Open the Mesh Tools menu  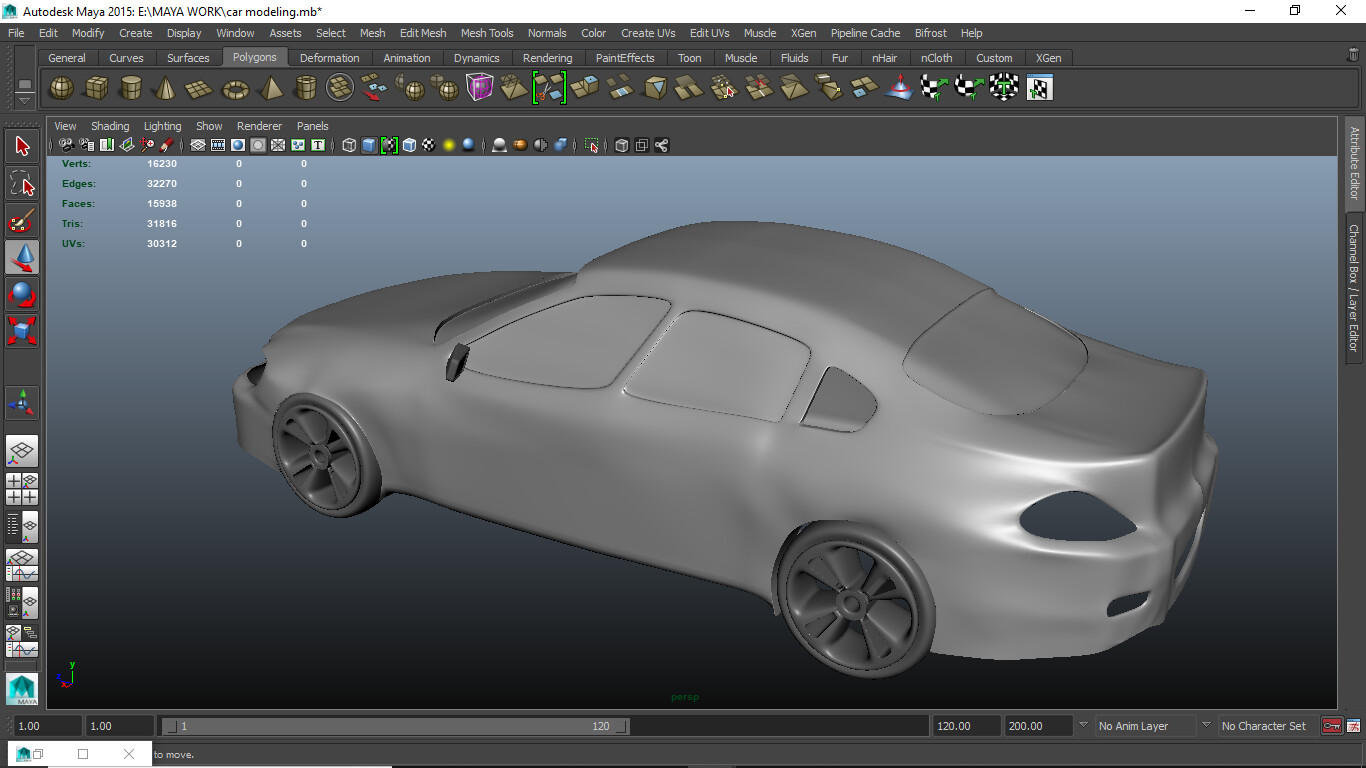pos(486,33)
